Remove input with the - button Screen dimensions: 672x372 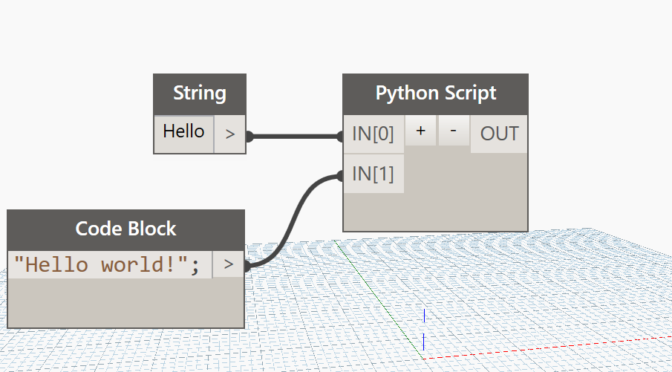[x=453, y=131]
